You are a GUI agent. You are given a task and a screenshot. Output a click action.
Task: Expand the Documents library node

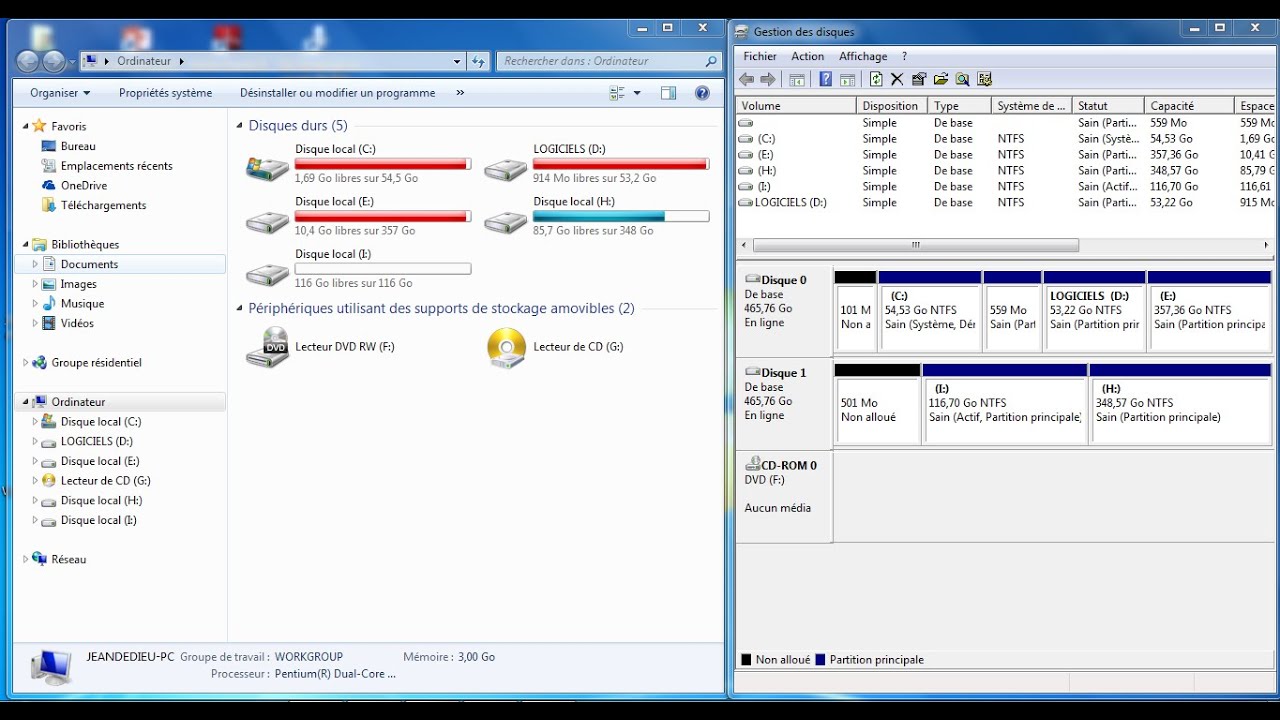[35, 264]
